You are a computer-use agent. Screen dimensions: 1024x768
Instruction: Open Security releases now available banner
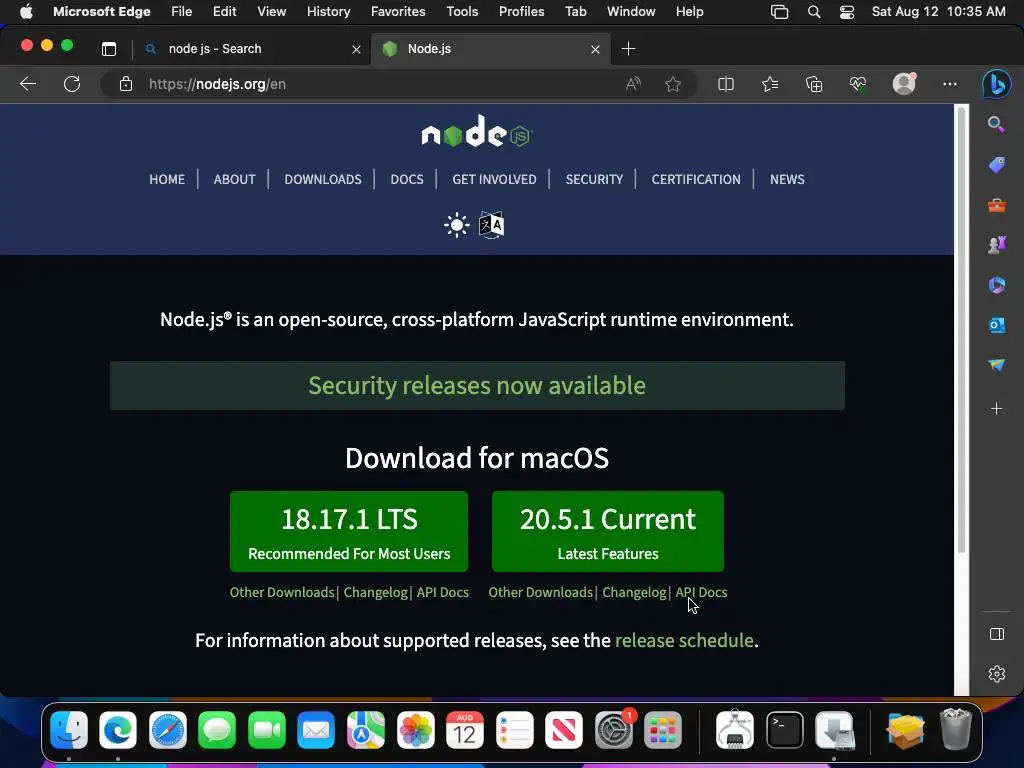477,385
